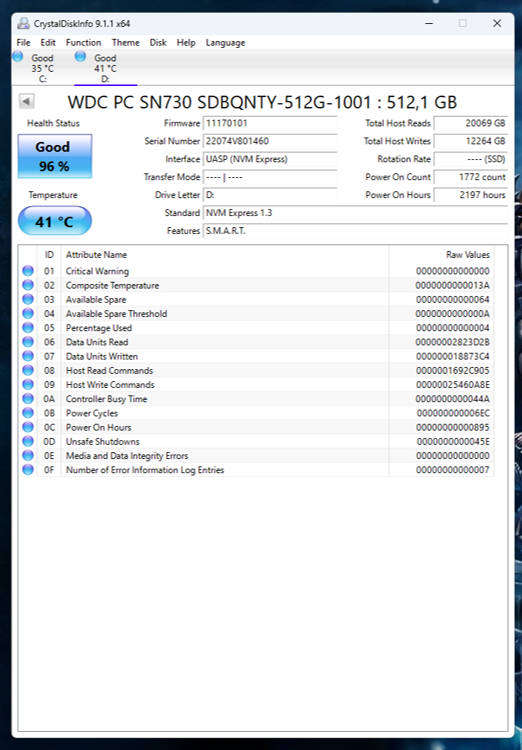
Task: Open the File menu
Action: tap(23, 43)
